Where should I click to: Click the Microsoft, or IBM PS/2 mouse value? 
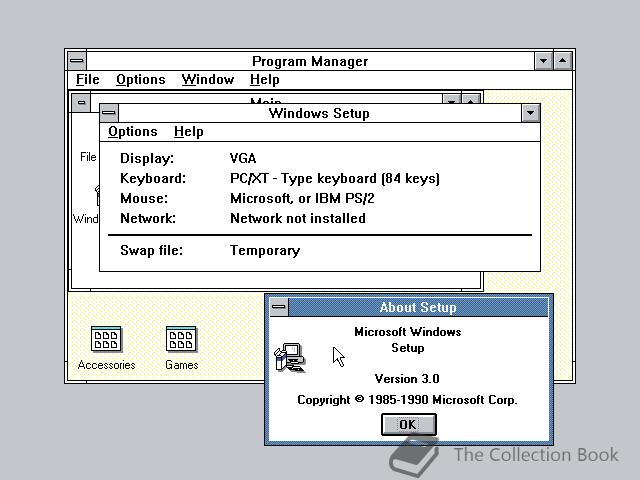click(302, 198)
